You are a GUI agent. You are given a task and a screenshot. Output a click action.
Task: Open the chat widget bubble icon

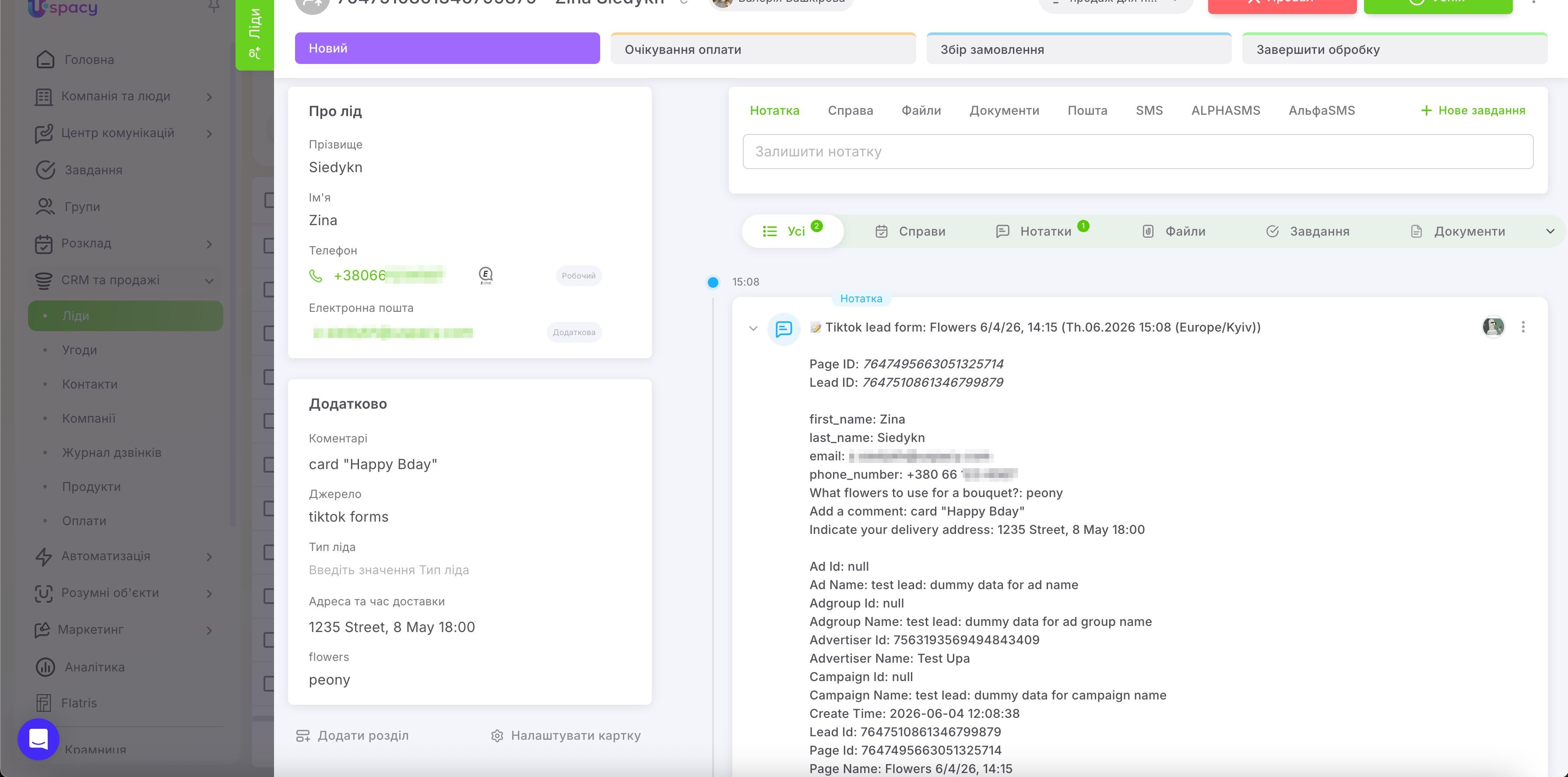[39, 738]
